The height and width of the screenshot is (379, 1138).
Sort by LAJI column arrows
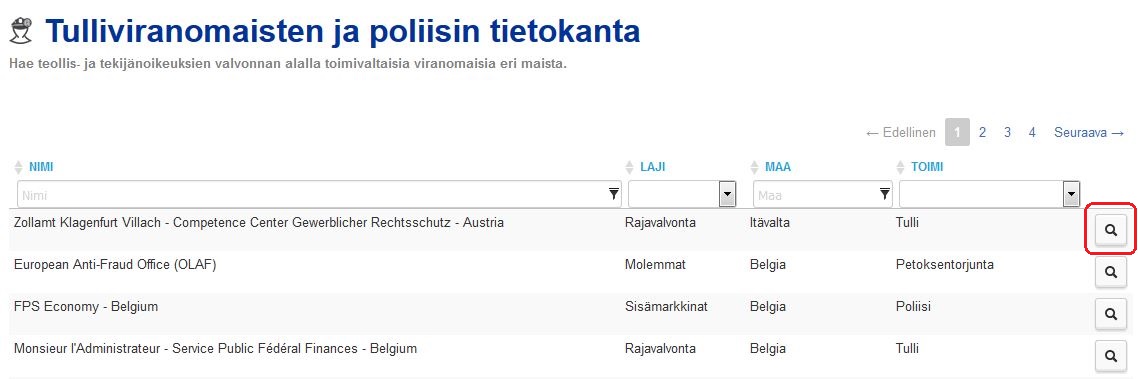point(630,168)
